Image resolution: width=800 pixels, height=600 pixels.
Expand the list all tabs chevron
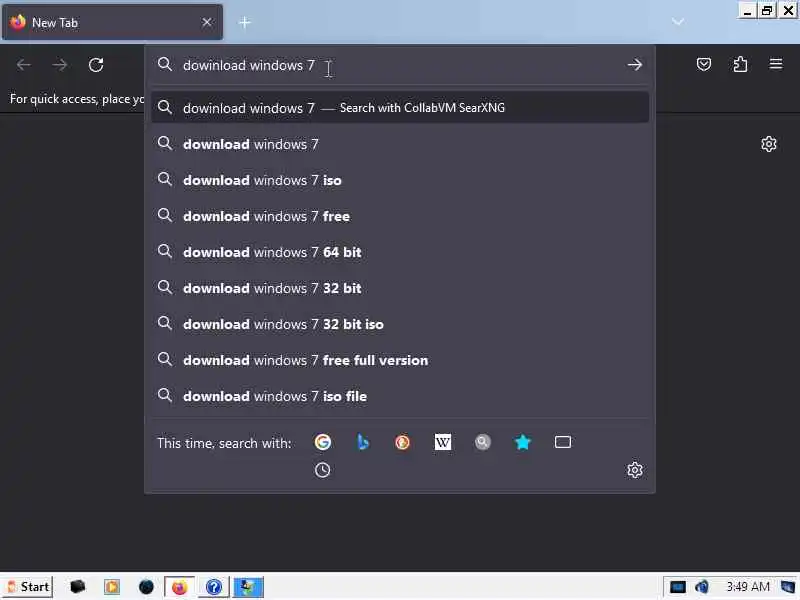click(x=678, y=22)
